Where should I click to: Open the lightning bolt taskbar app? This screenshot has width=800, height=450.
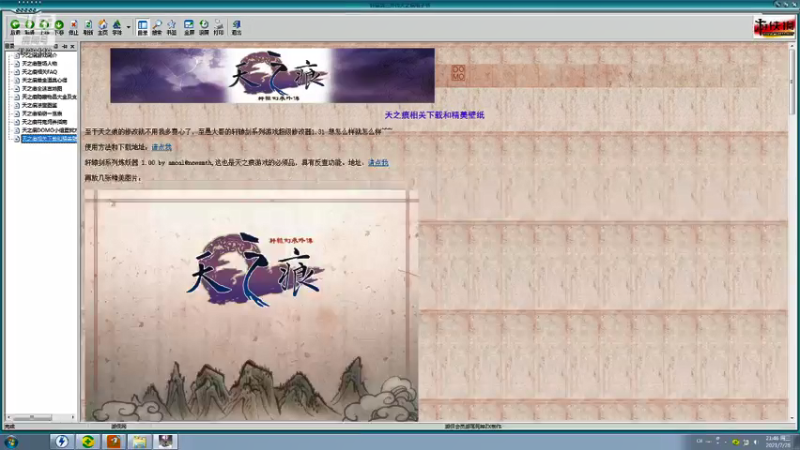click(62, 441)
